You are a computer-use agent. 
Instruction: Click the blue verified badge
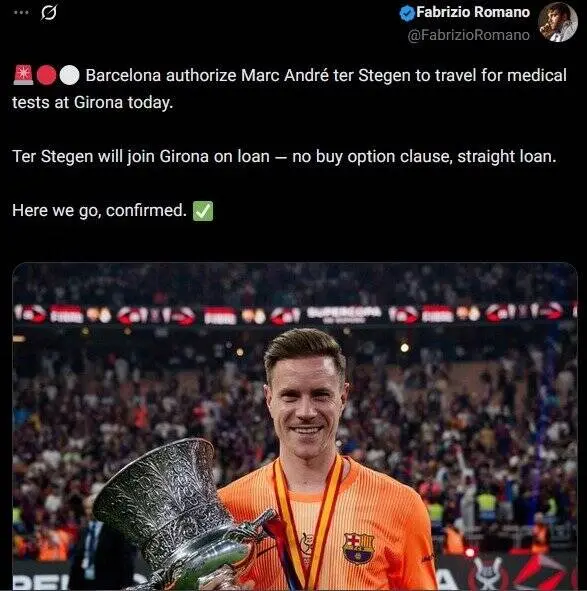pos(407,13)
